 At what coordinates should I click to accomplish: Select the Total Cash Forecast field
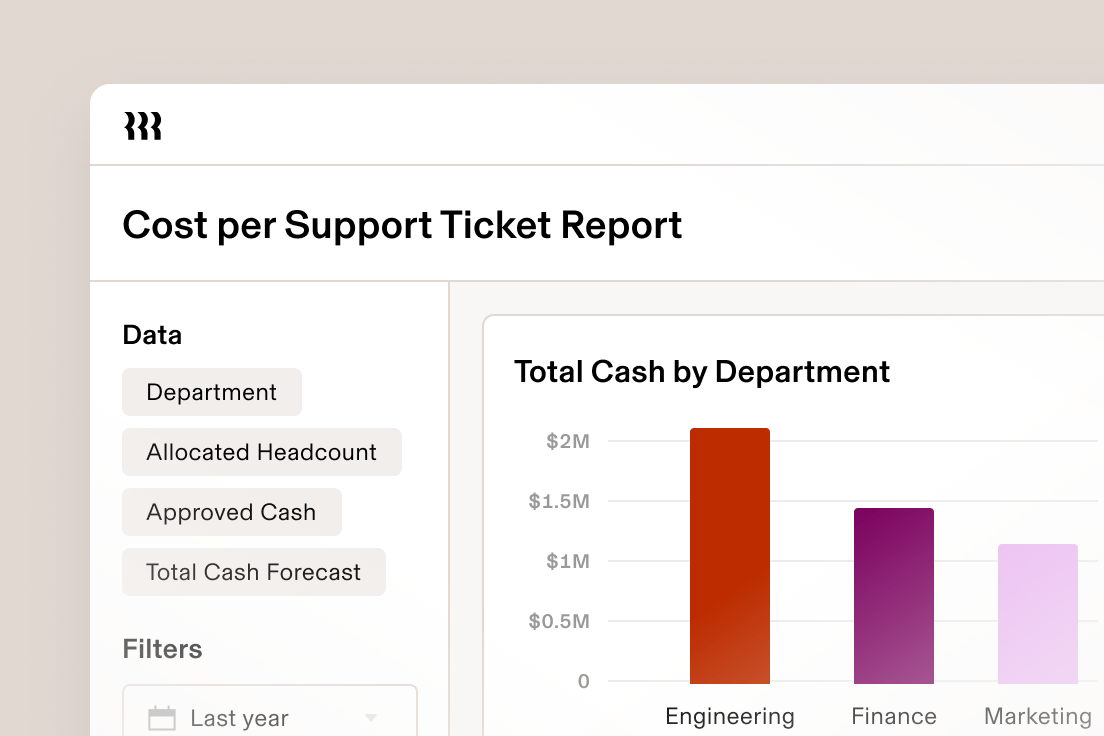tap(253, 572)
